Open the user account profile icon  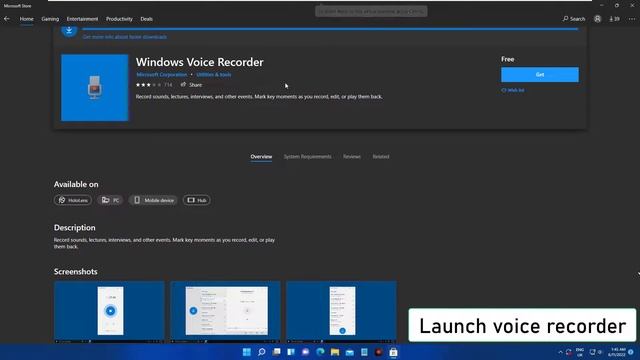click(x=598, y=19)
